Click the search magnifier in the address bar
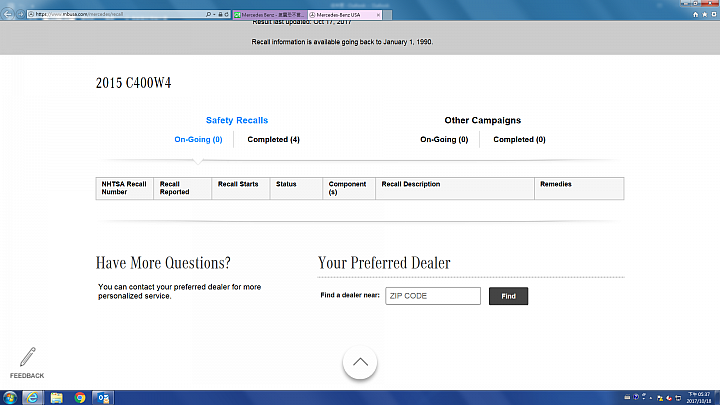 (x=208, y=15)
